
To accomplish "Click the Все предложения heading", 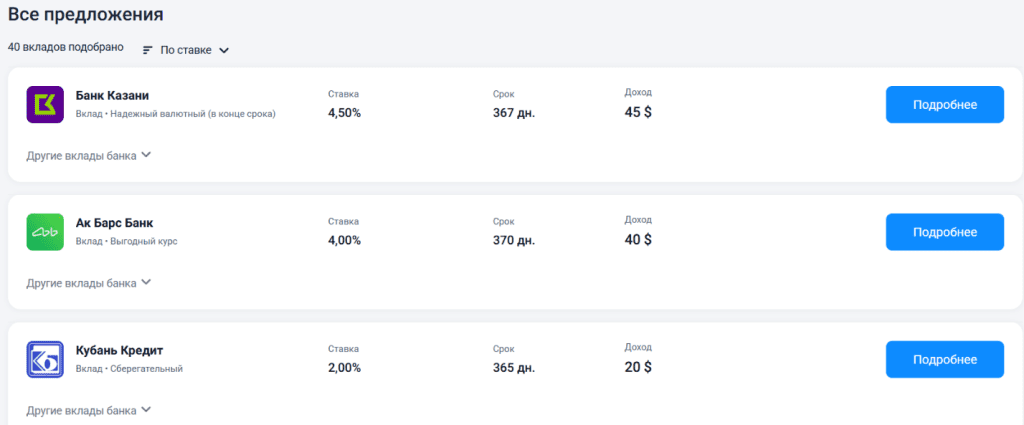I will (x=86, y=15).
